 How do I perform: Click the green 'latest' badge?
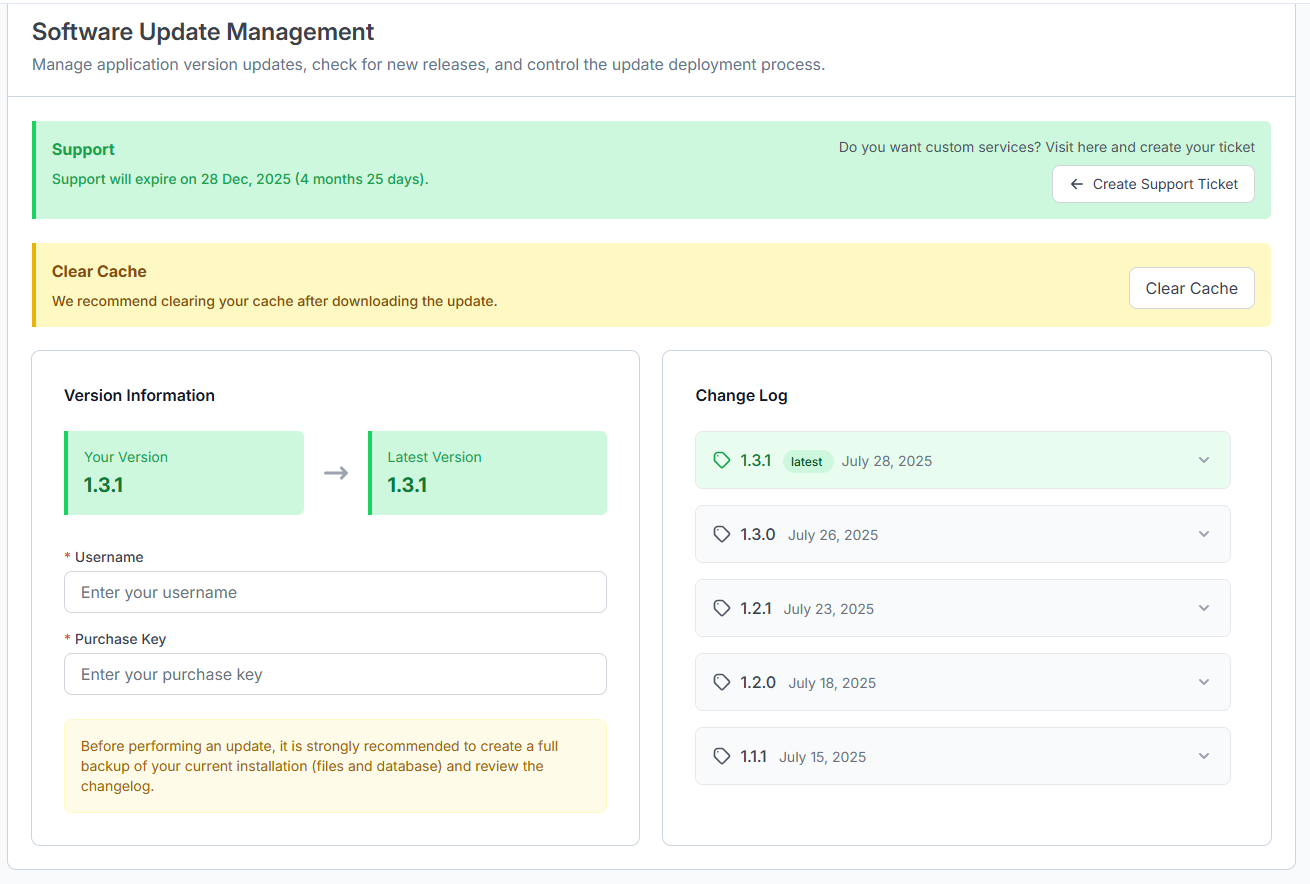point(807,461)
